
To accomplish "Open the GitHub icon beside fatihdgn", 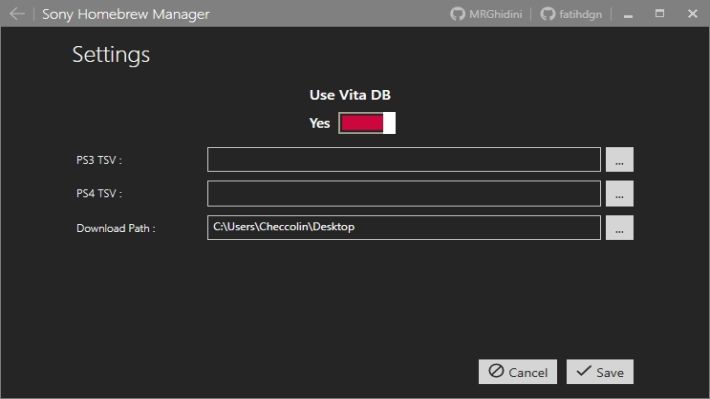I will pos(547,14).
